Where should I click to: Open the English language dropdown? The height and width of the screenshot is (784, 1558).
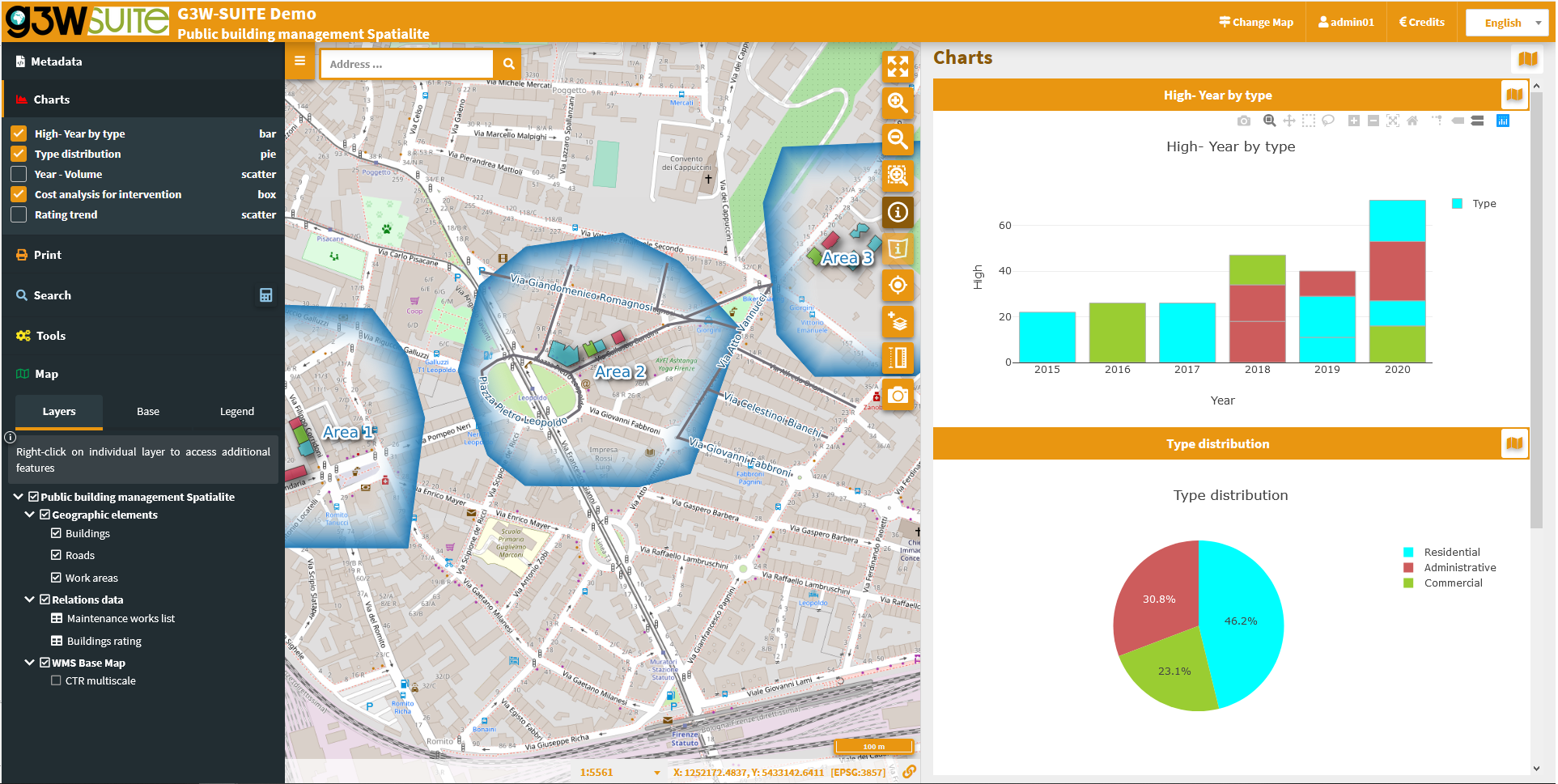click(x=1507, y=23)
